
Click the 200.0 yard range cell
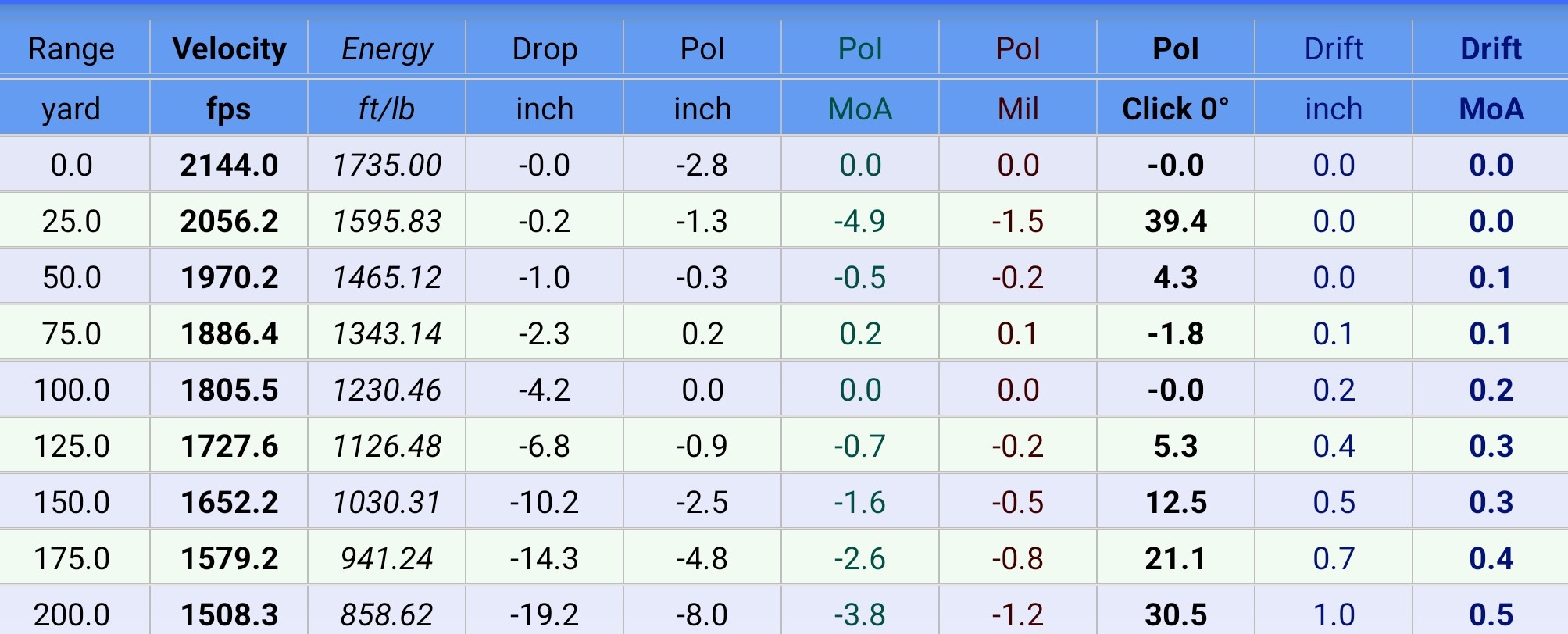click(71, 614)
